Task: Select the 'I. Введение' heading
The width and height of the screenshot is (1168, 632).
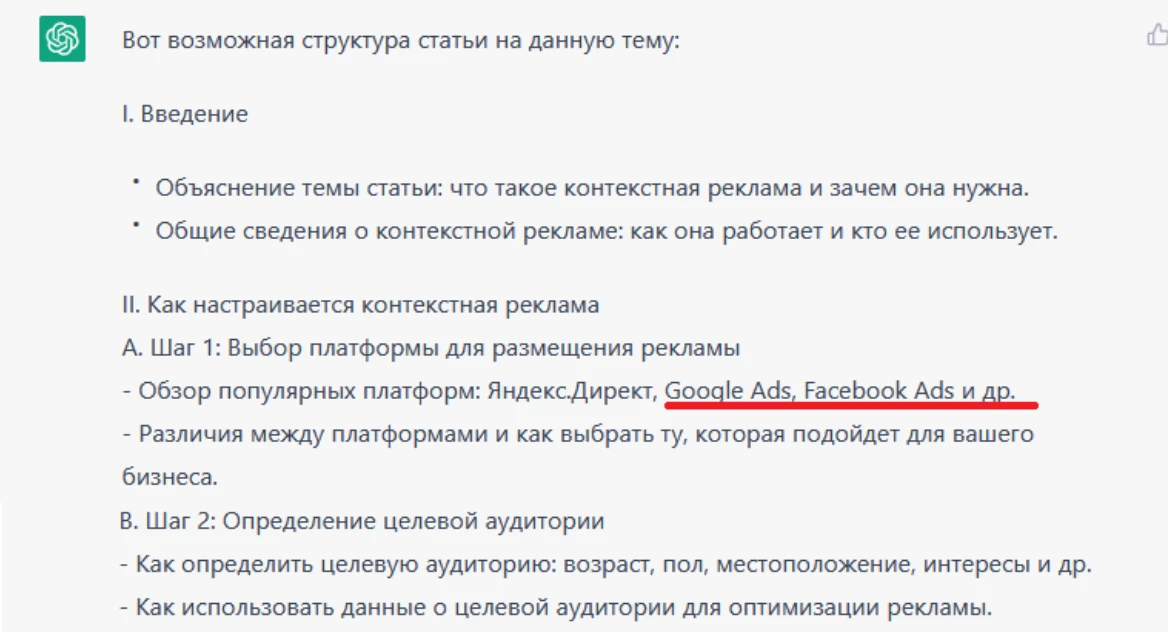Action: (185, 114)
